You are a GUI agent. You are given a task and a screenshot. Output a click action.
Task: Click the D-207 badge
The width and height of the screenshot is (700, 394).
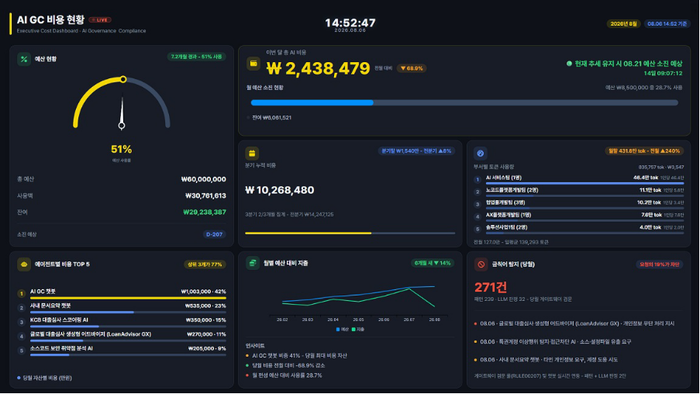pos(214,234)
